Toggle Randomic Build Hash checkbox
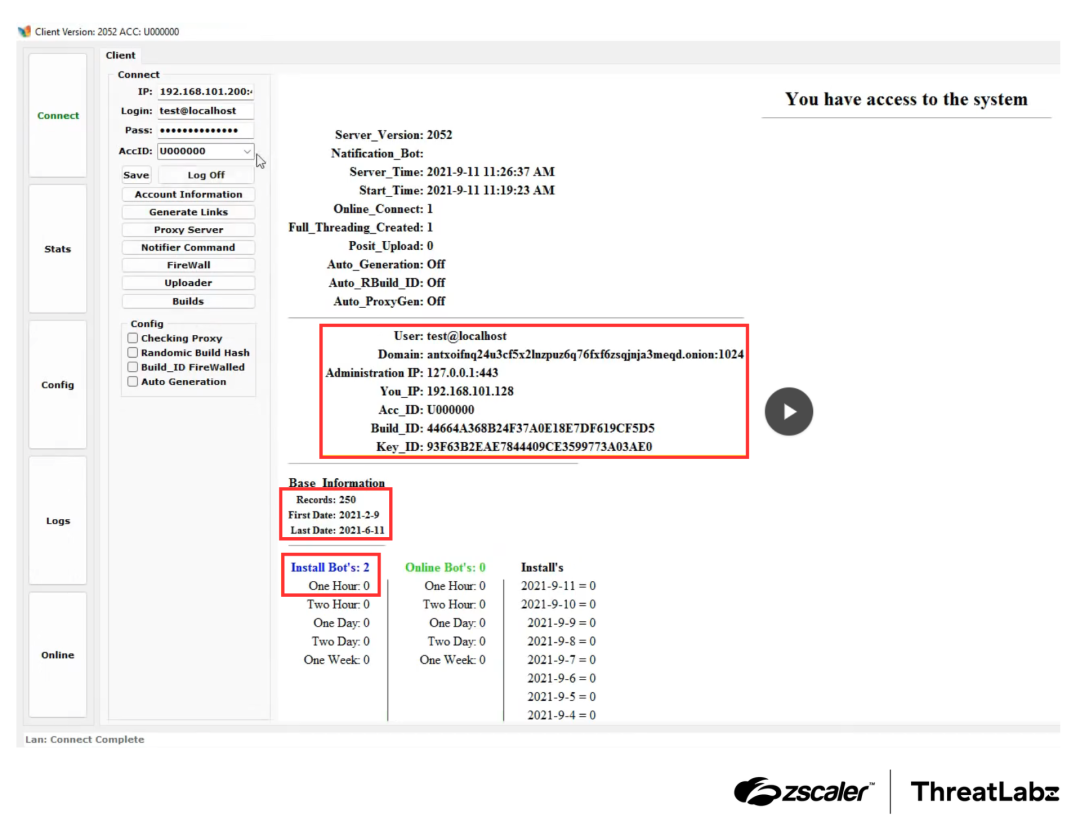 point(133,353)
